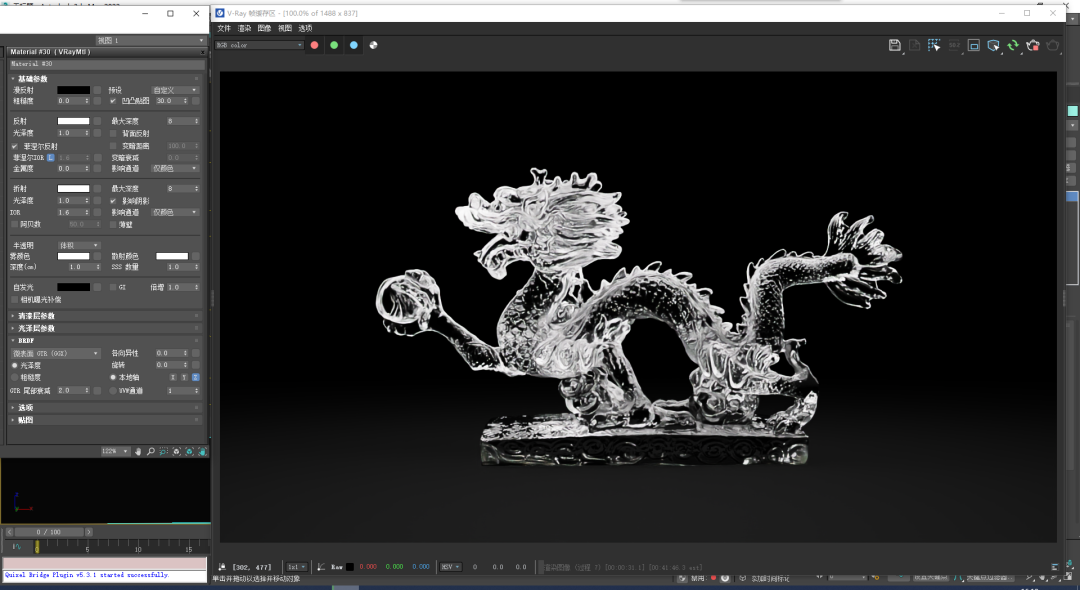
Task: Open the 渲染 menu in frame buffer
Action: coord(246,28)
